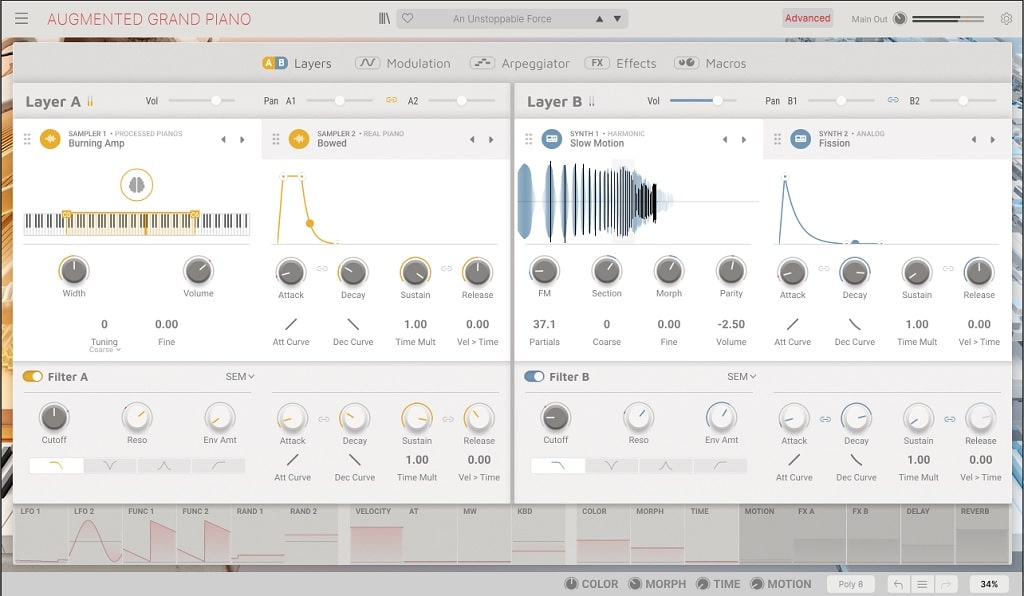The height and width of the screenshot is (596, 1024).
Task: Grab Sampler 1 drag handle dots
Action: 27,139
